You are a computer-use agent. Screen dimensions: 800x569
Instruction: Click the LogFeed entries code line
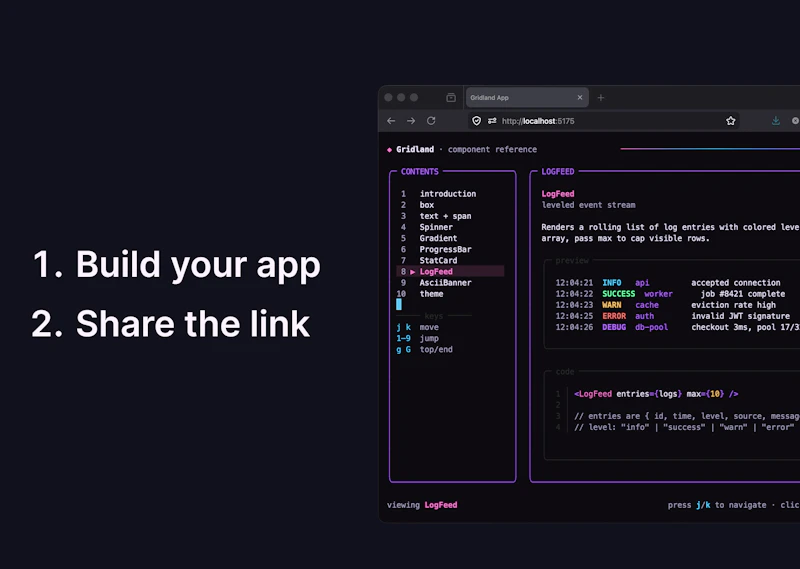(x=656, y=394)
